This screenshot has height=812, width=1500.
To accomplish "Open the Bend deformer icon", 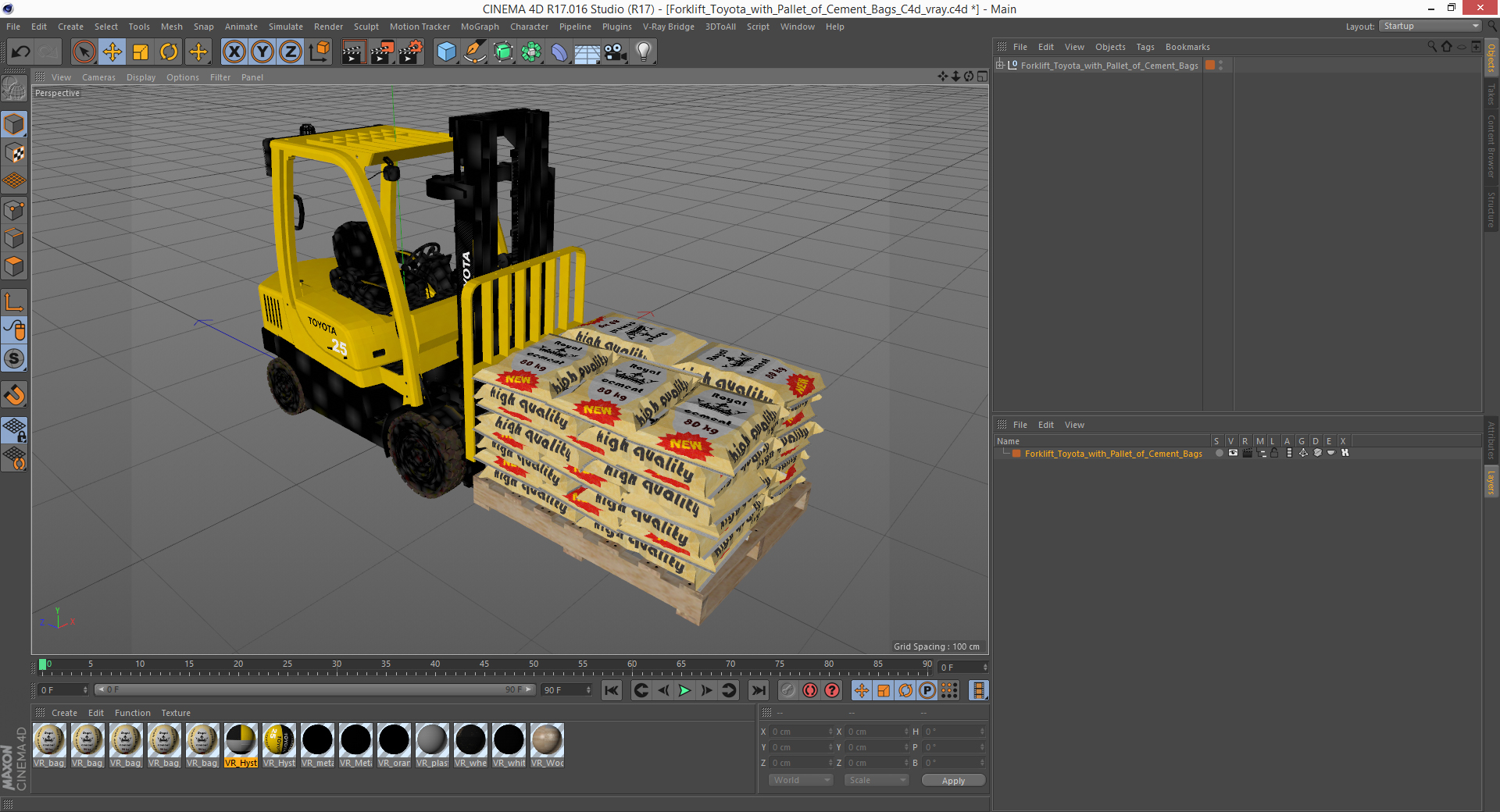I will 559,52.
